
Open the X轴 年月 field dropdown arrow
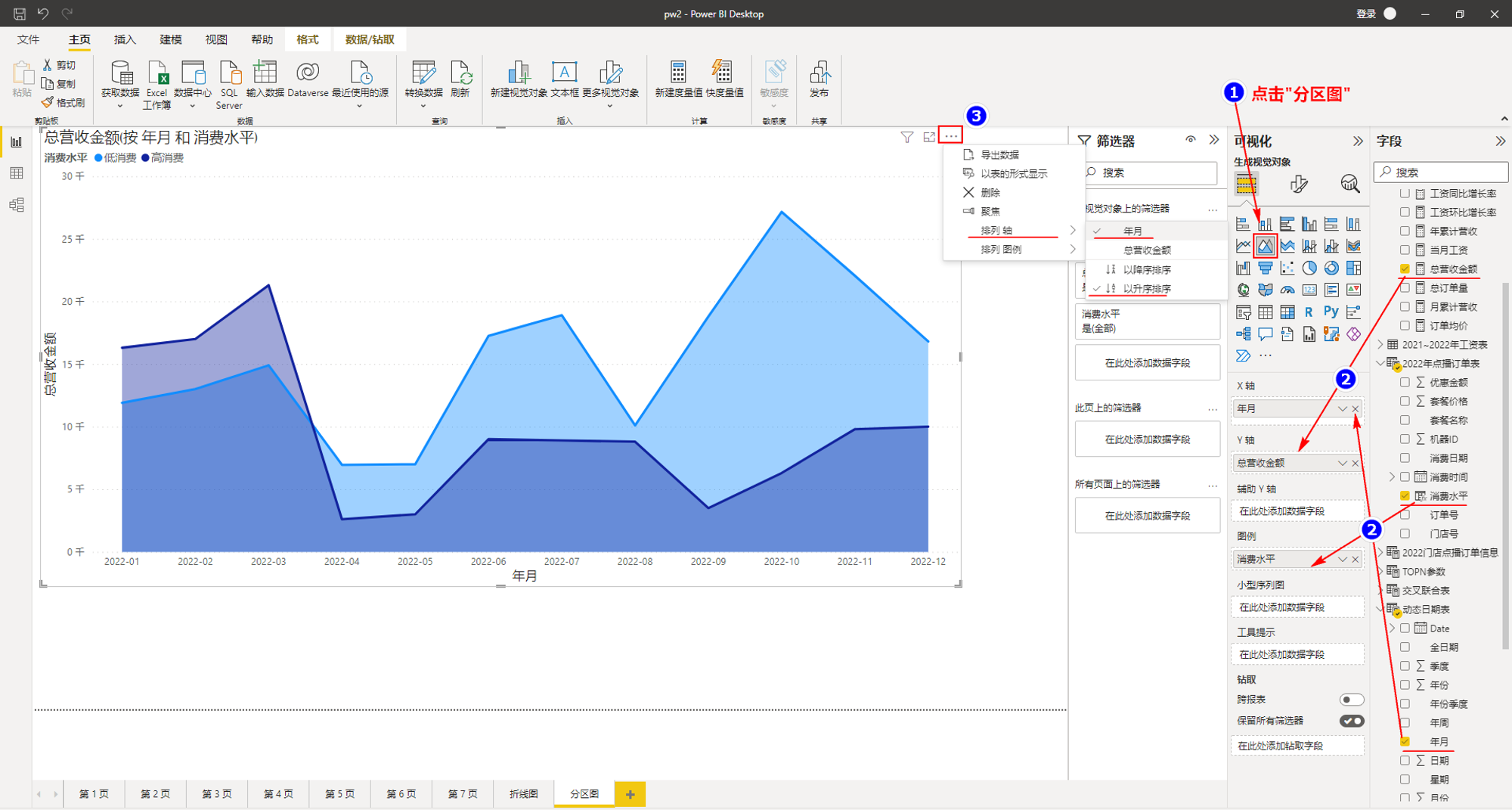pos(1343,408)
